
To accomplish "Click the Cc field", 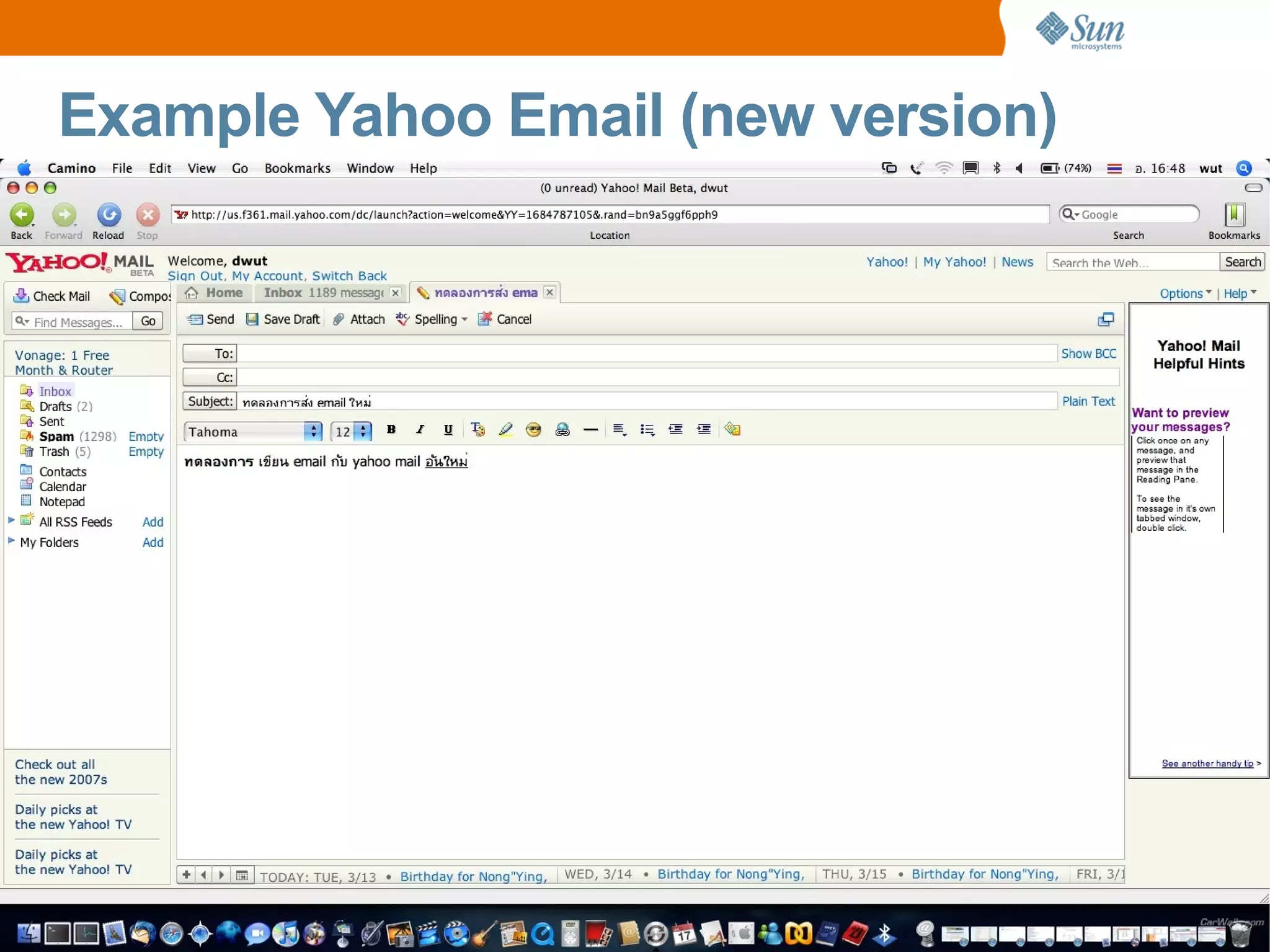I will pos(678,377).
